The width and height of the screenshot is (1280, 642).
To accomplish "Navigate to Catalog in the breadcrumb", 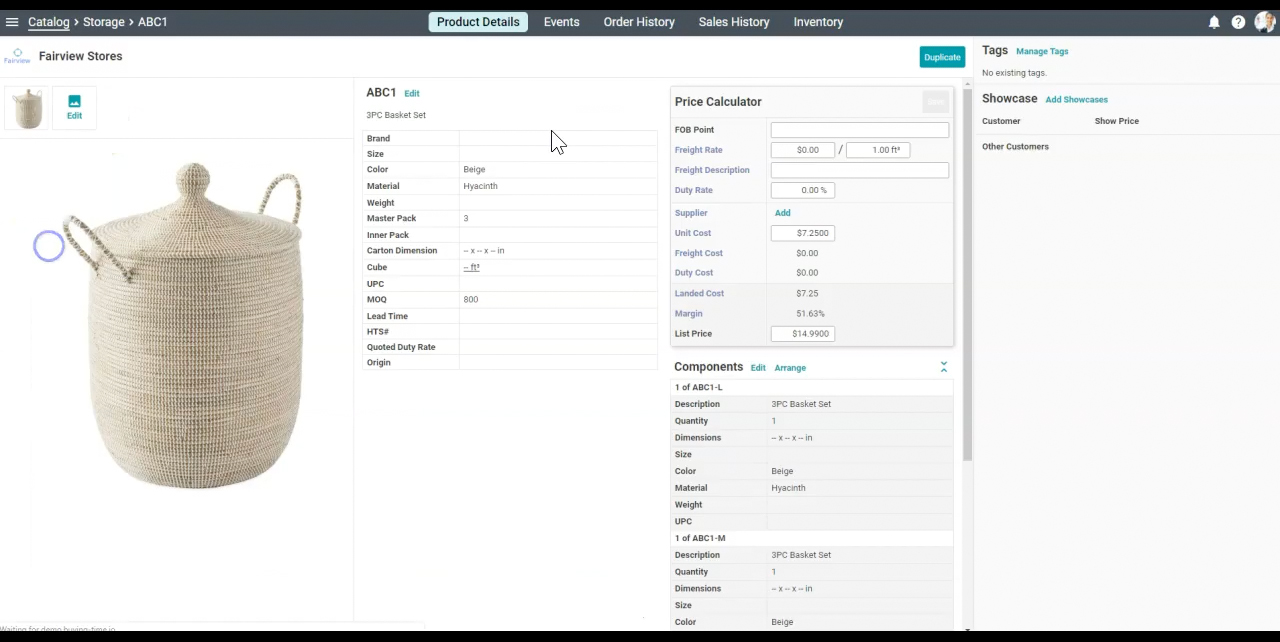I will 49,22.
